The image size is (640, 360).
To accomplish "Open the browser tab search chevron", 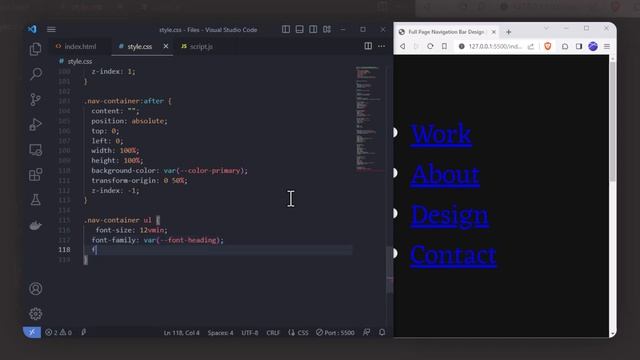I will coord(546,28).
